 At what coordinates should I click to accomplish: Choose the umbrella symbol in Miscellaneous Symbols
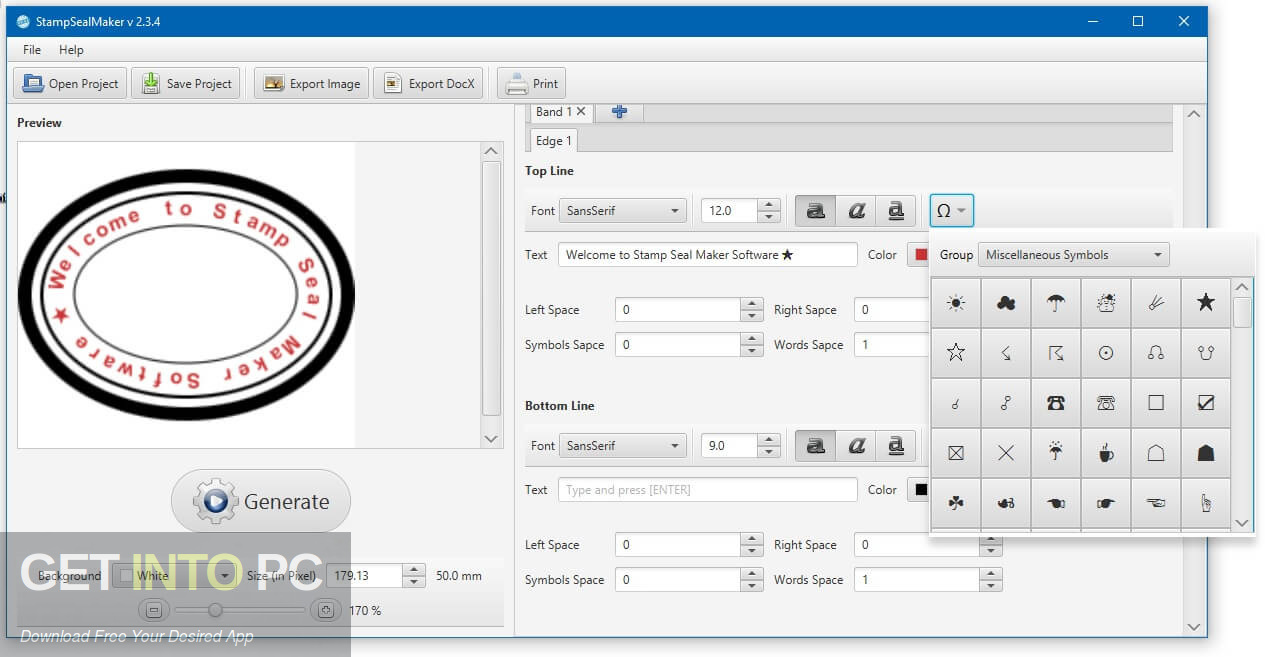1055,302
